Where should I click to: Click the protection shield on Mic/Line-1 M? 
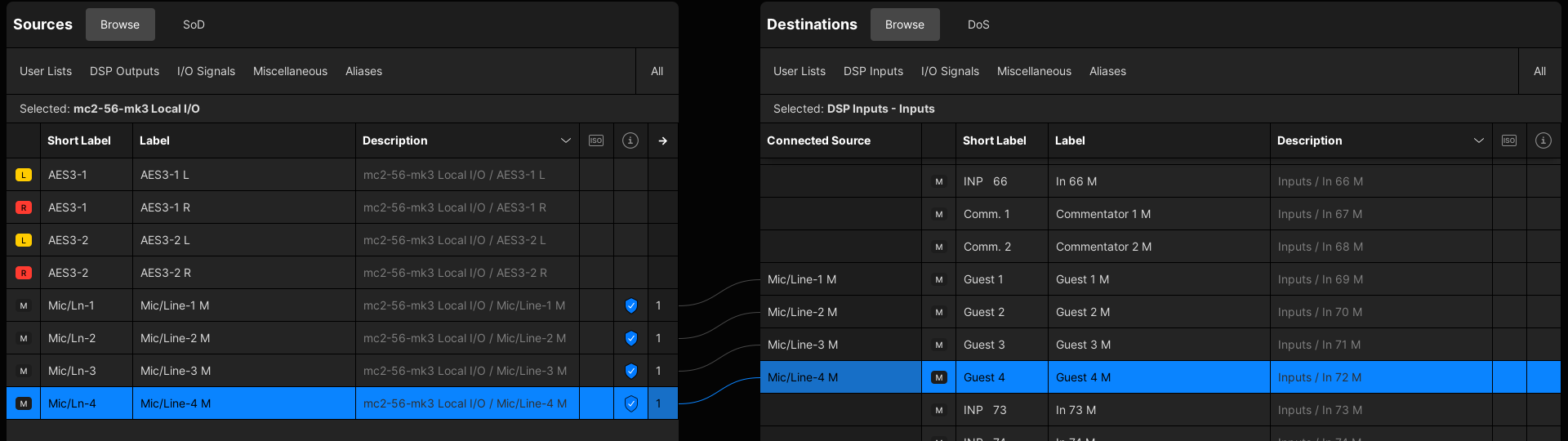(630, 305)
